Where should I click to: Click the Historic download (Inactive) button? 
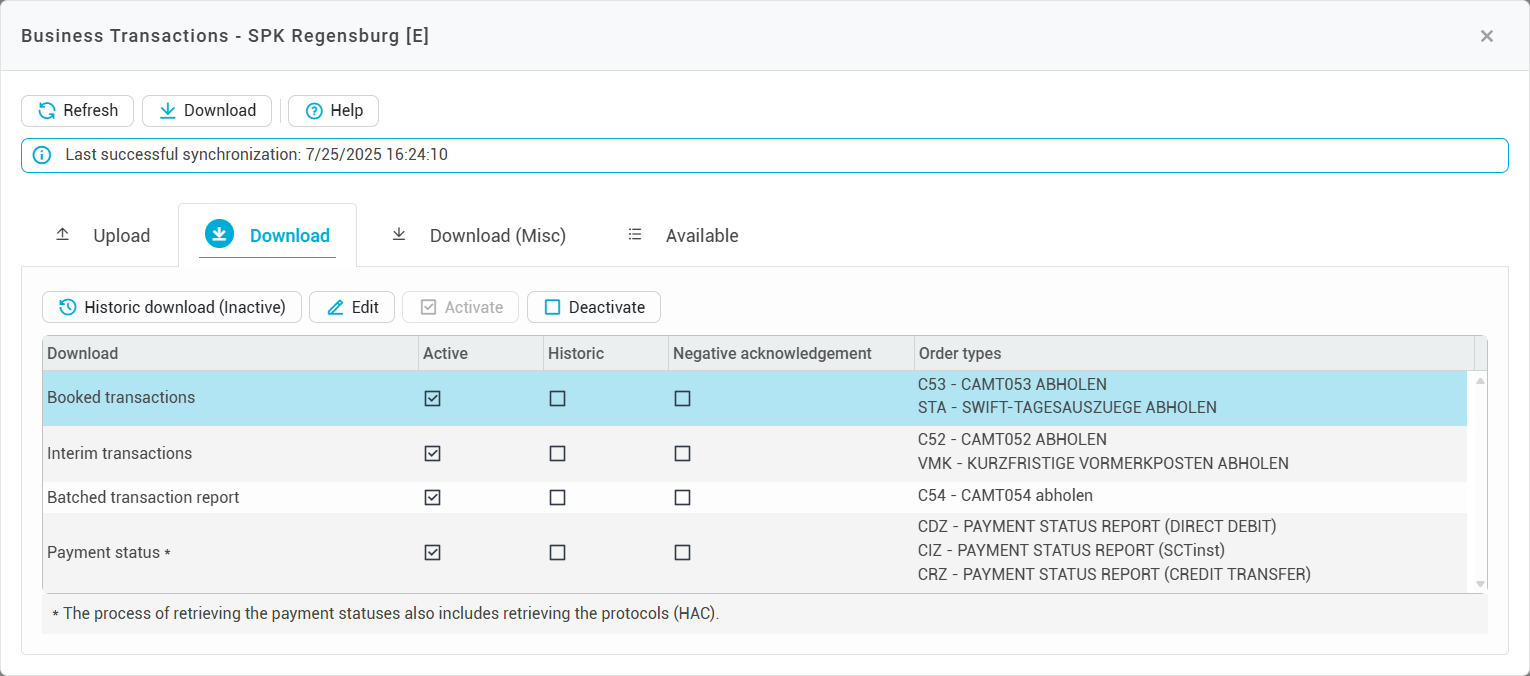tap(172, 307)
